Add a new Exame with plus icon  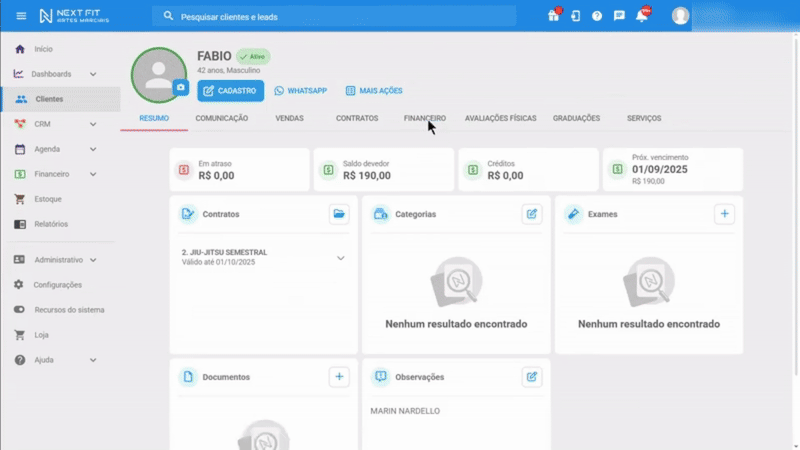pyautogui.click(x=724, y=214)
